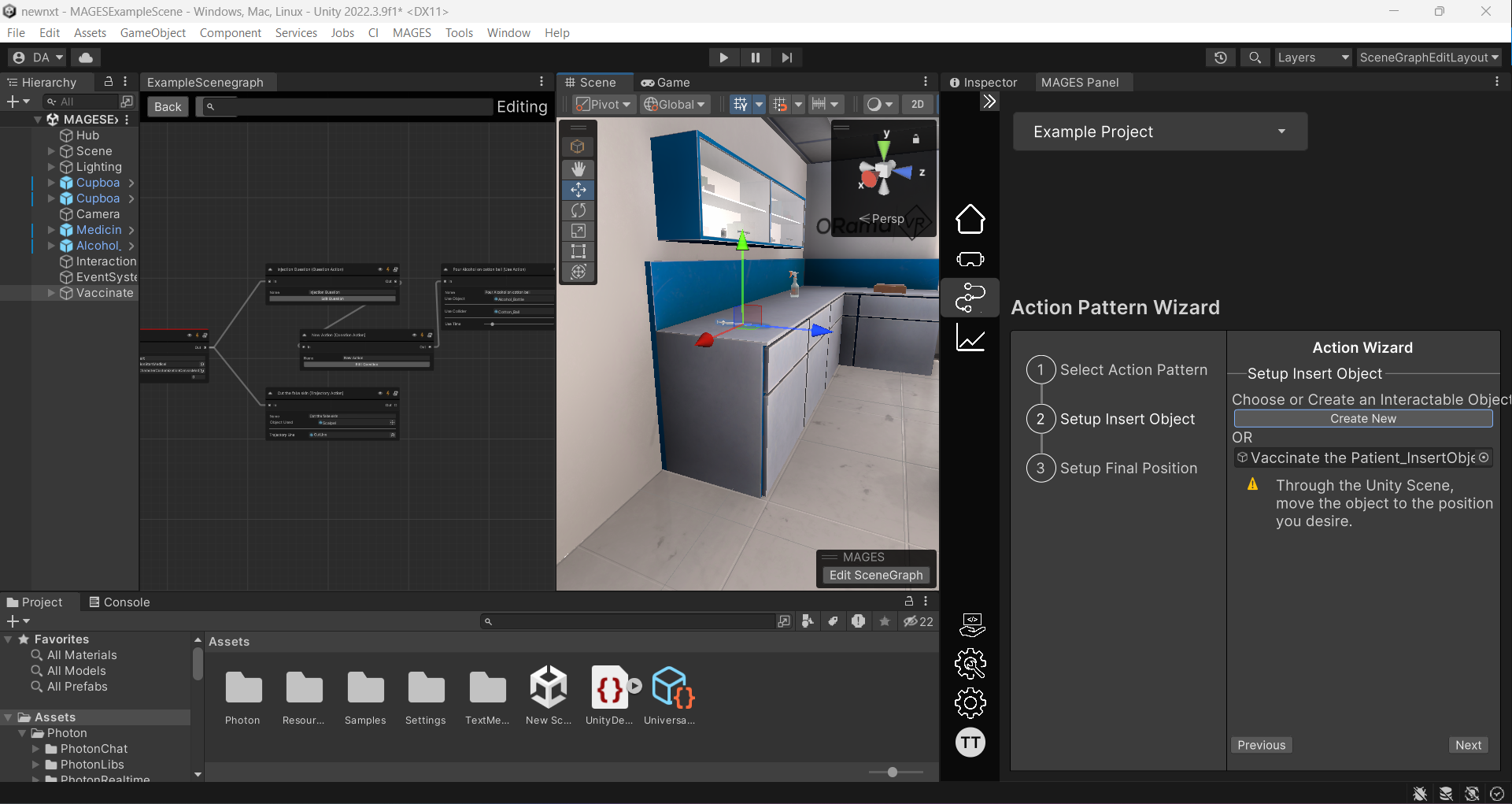Start Play mode

coord(723,57)
